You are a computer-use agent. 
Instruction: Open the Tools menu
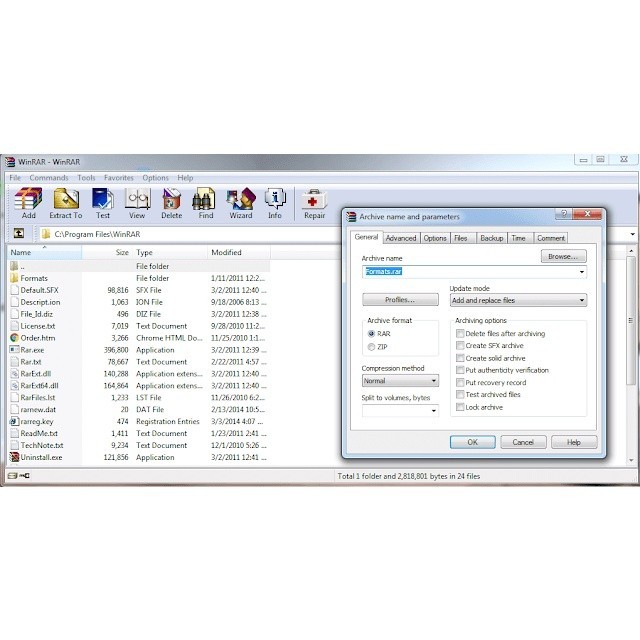[86, 178]
